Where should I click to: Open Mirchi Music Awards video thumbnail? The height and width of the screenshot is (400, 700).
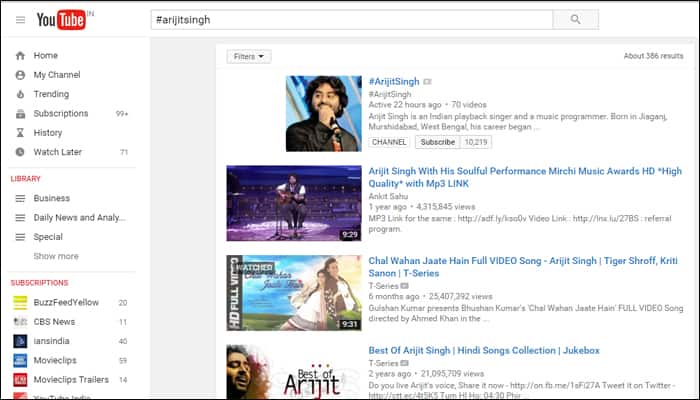(x=294, y=203)
